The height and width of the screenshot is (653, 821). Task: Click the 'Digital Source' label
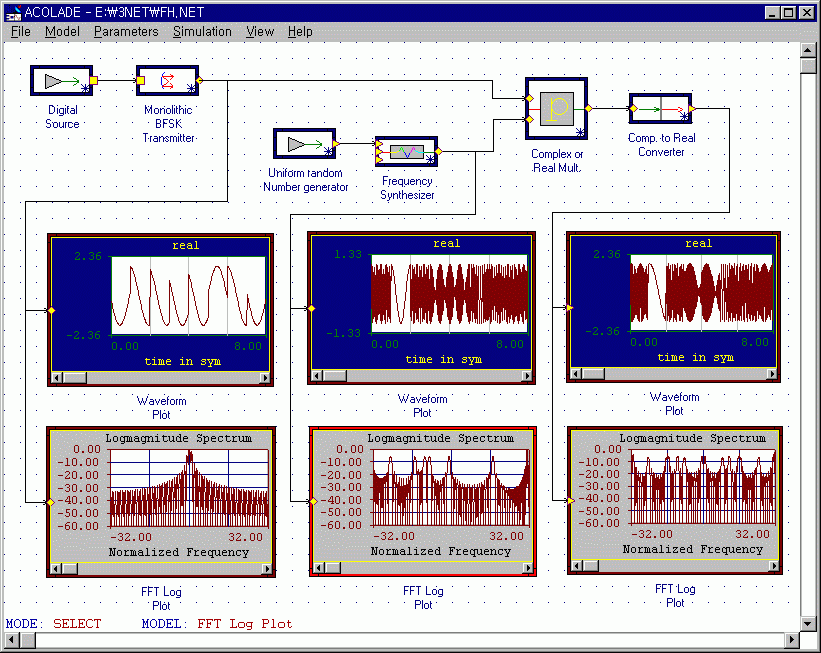point(62,117)
